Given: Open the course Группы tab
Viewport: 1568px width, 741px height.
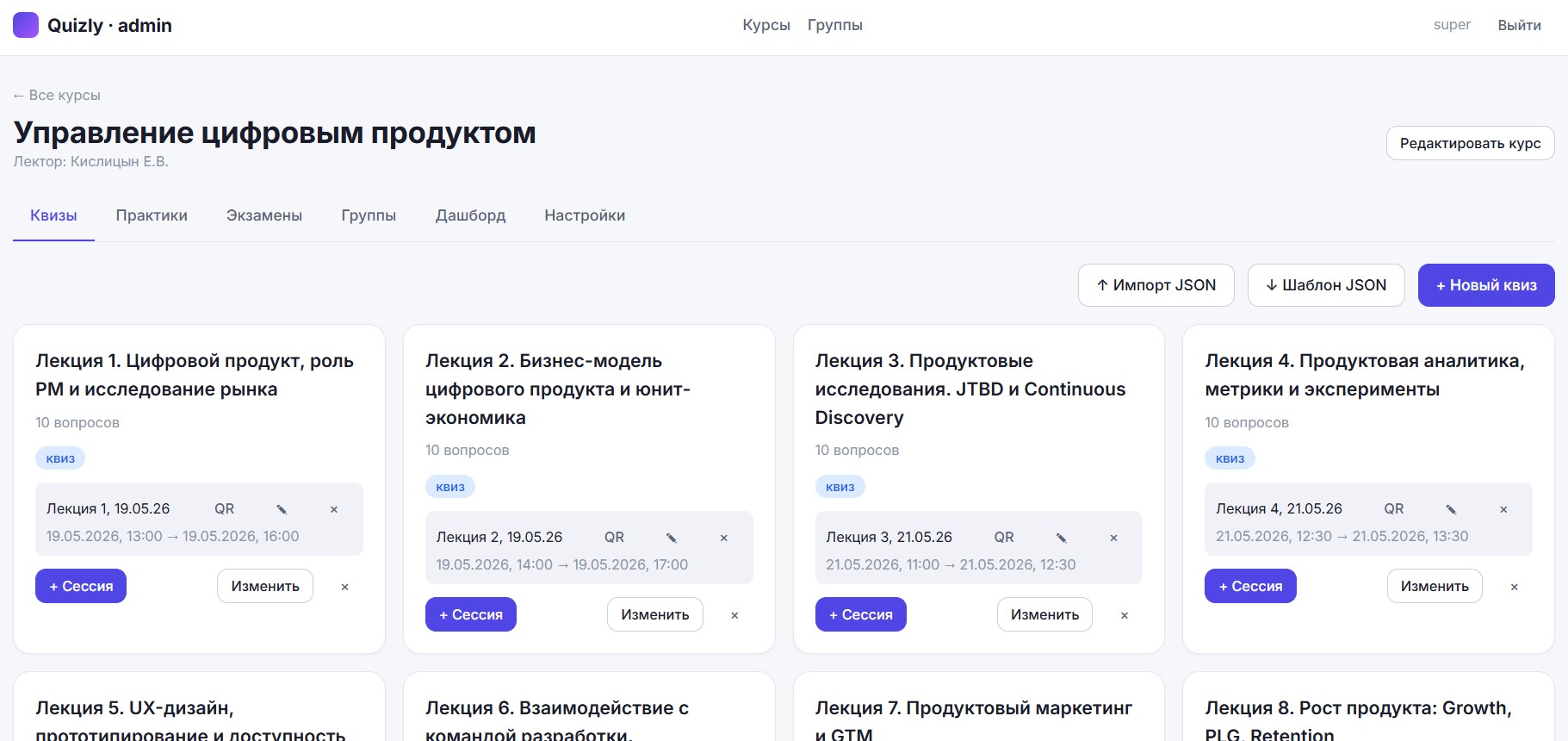Looking at the screenshot, I should [369, 215].
